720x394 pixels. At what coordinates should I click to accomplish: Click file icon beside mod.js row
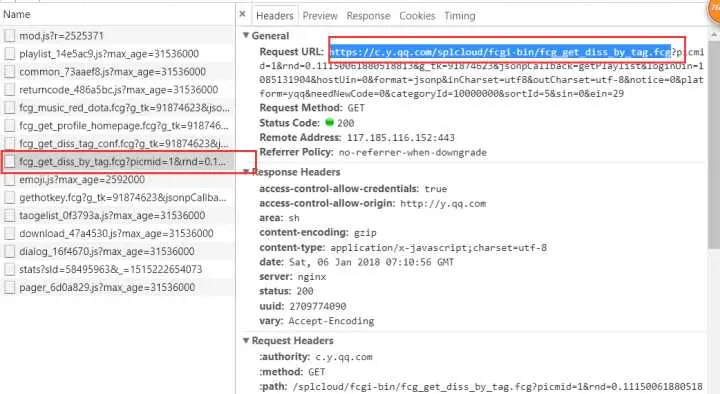point(10,36)
